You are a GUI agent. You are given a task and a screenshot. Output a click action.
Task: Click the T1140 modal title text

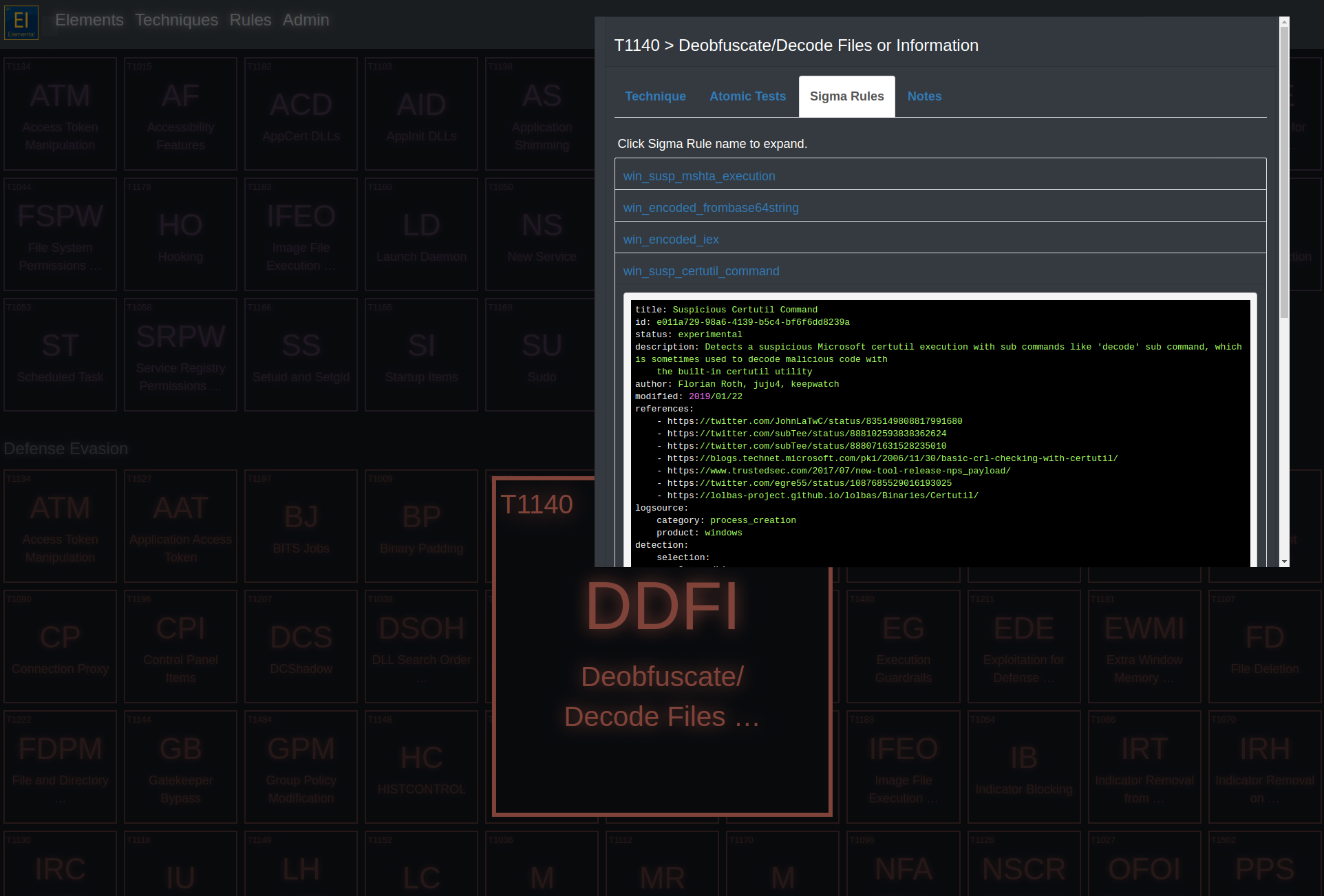pos(796,45)
